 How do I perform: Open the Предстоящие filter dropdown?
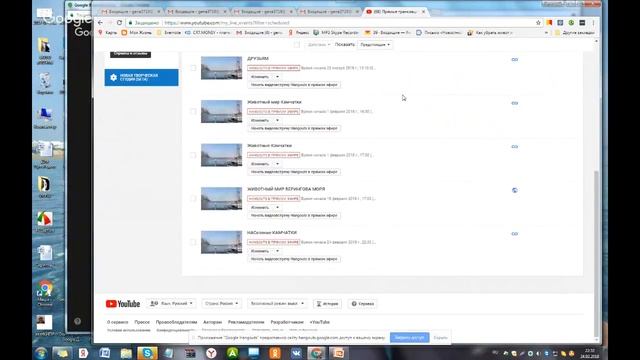(x=375, y=44)
